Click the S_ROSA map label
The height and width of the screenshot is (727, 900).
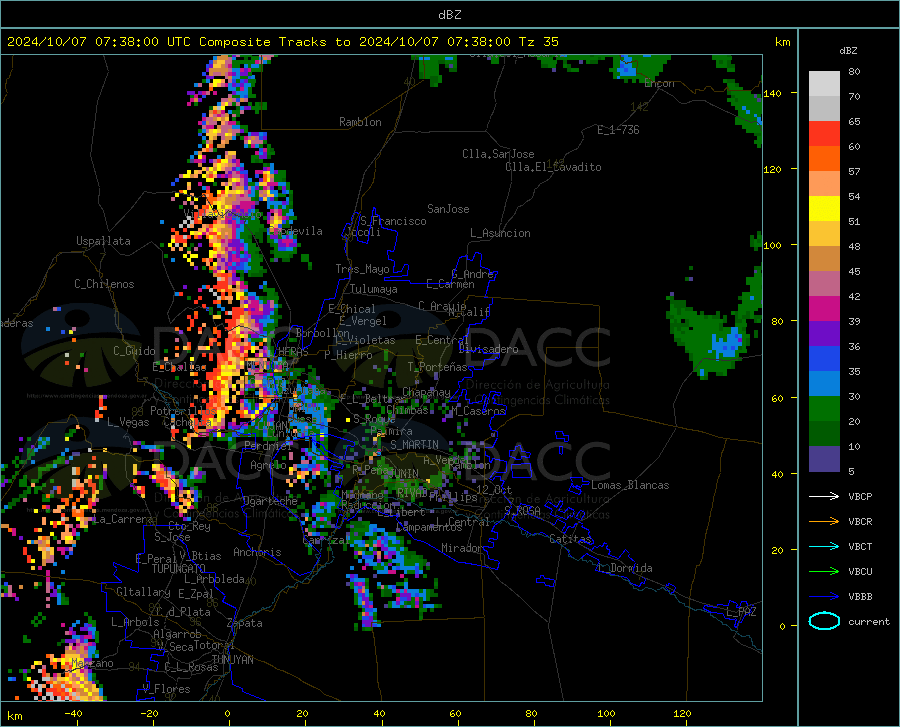pos(522,510)
